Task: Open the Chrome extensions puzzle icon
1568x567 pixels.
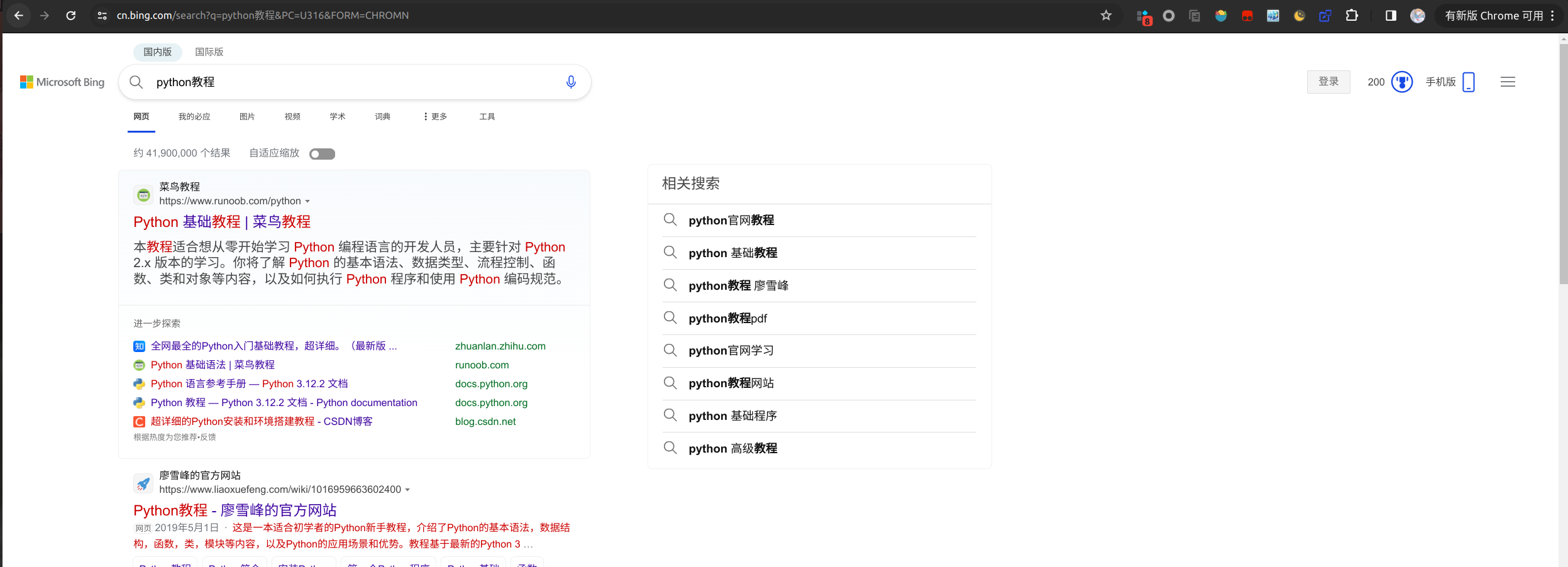Action: (x=1352, y=15)
